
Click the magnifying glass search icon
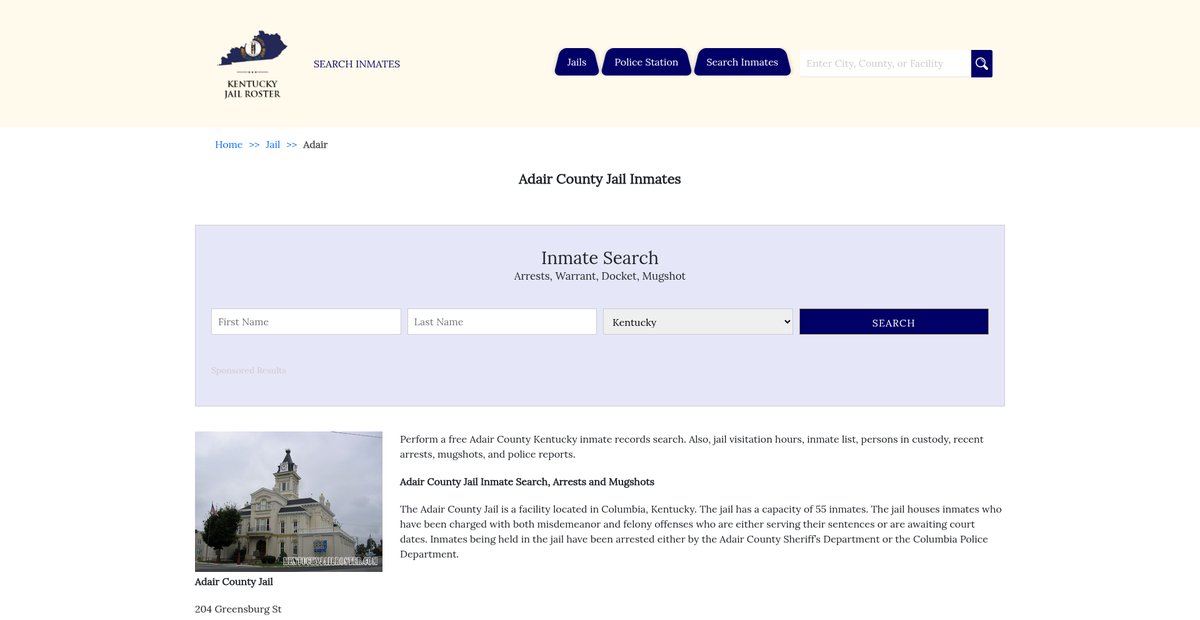coord(982,63)
